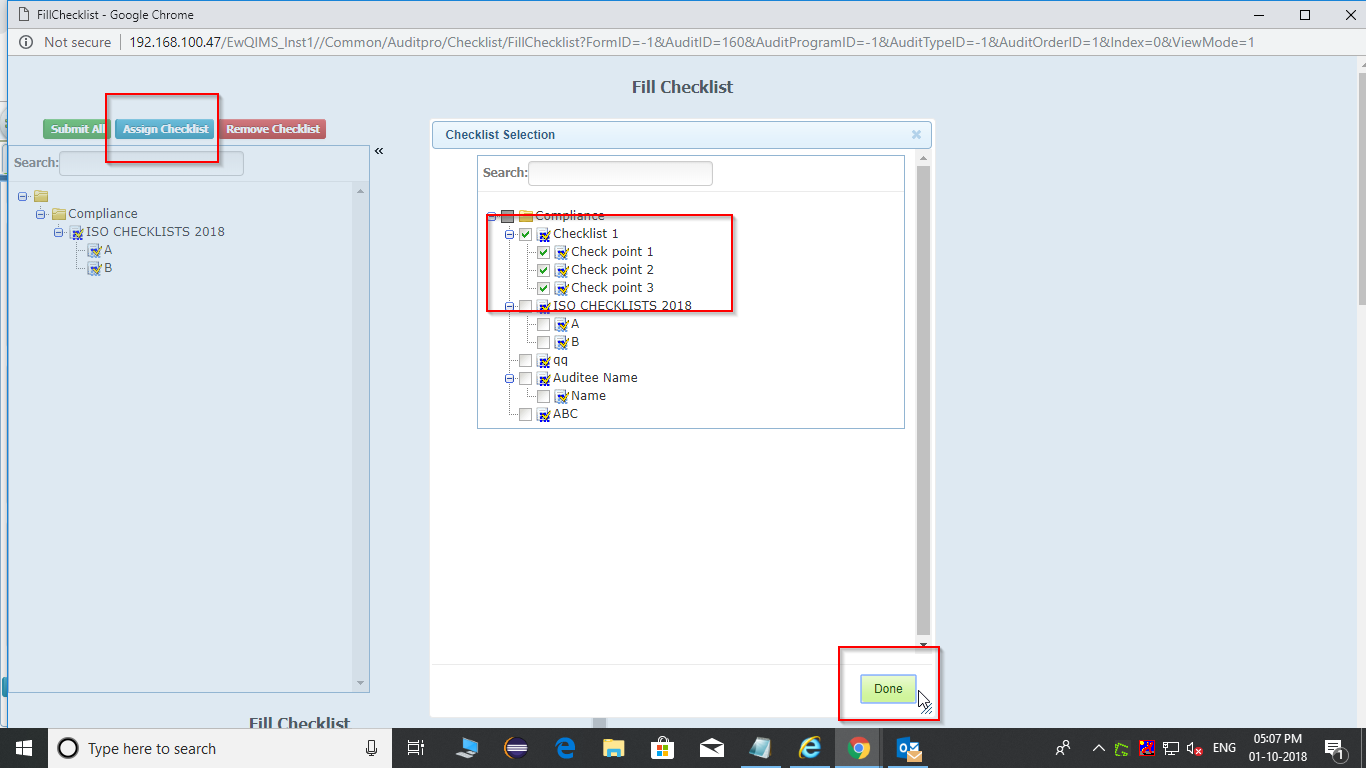Open Task View from the taskbar
Image resolution: width=1366 pixels, height=768 pixels.
[417, 748]
